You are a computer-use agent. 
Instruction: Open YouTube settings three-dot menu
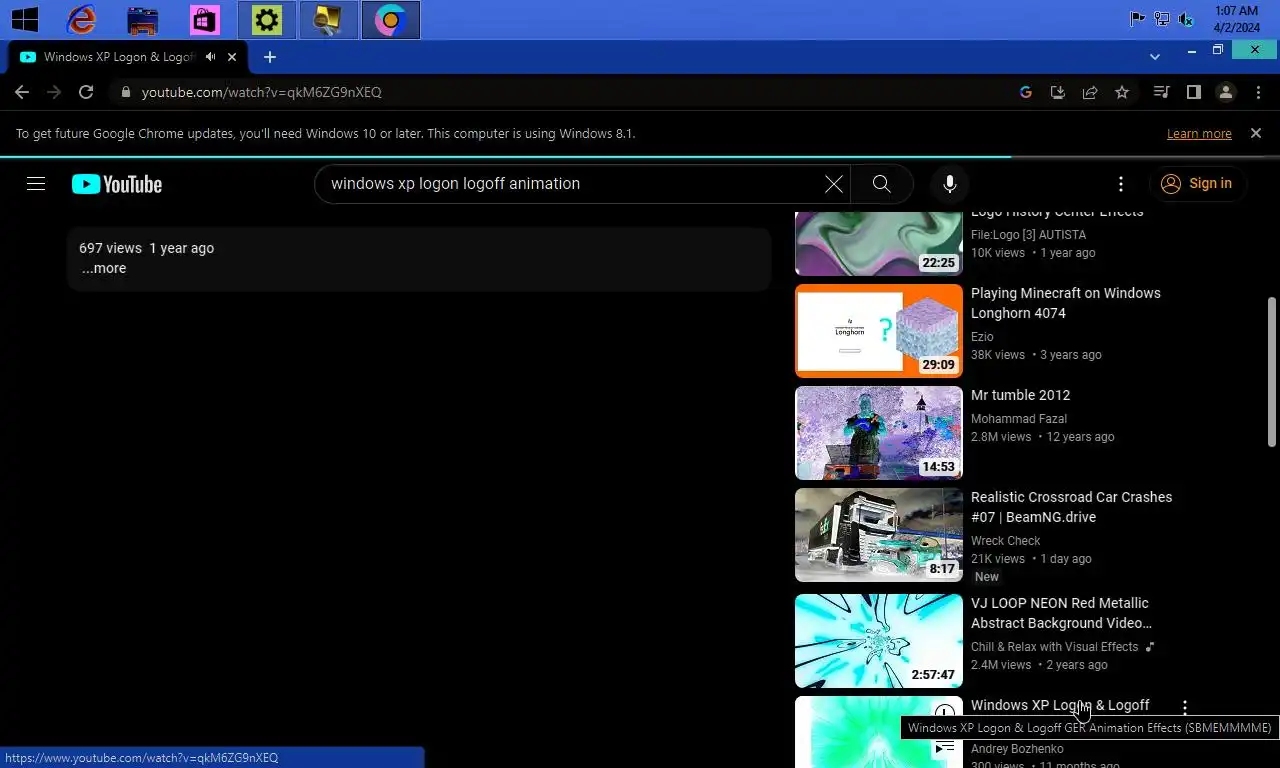point(1121,184)
